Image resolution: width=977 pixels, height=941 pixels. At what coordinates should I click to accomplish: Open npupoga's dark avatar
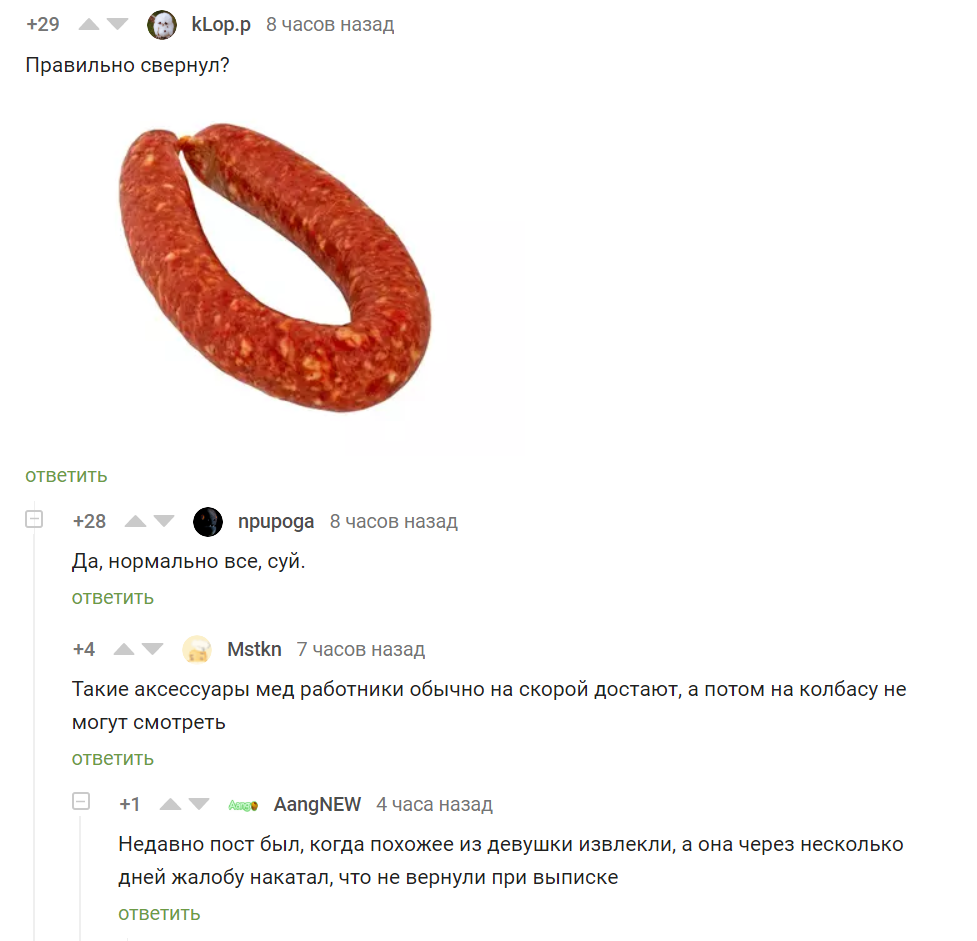[208, 522]
